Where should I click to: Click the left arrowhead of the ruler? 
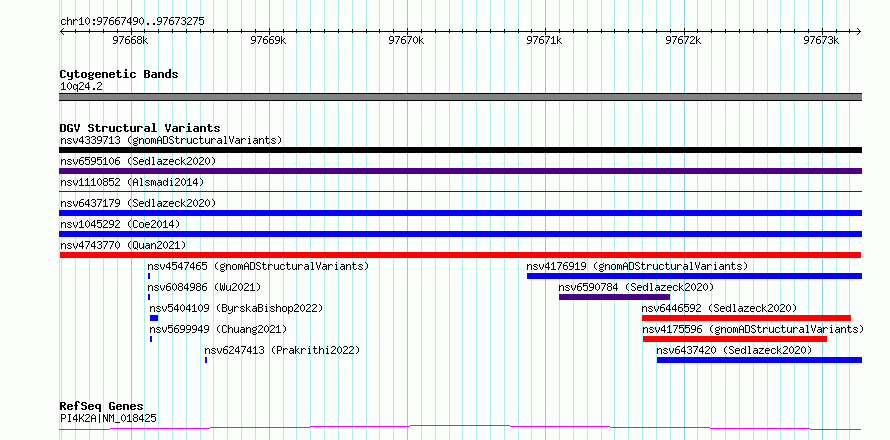62,32
